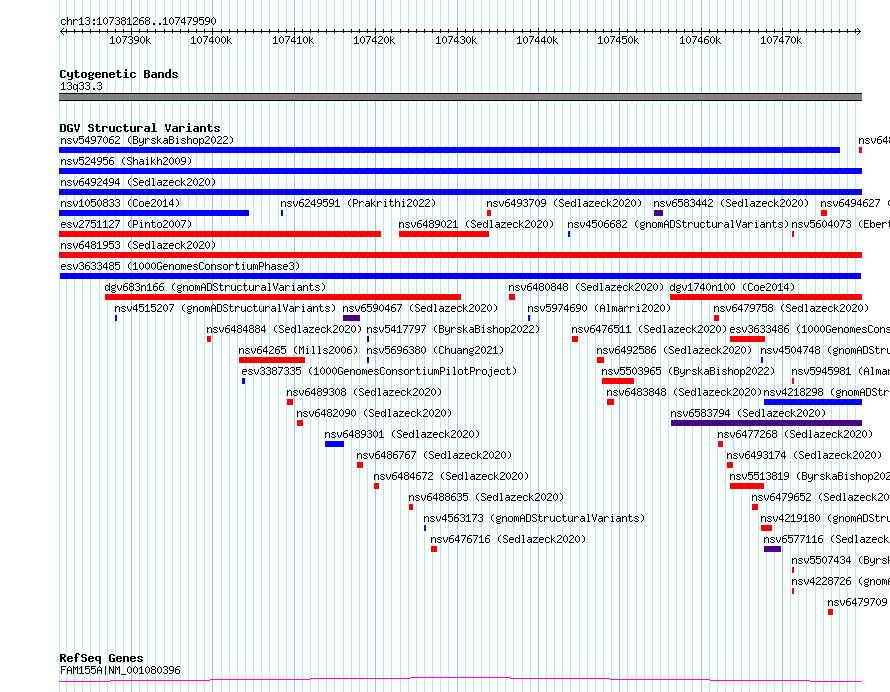Click nsv6493709 (Sedlazeck2020) label
The width and height of the screenshot is (890, 692).
[x=564, y=203]
